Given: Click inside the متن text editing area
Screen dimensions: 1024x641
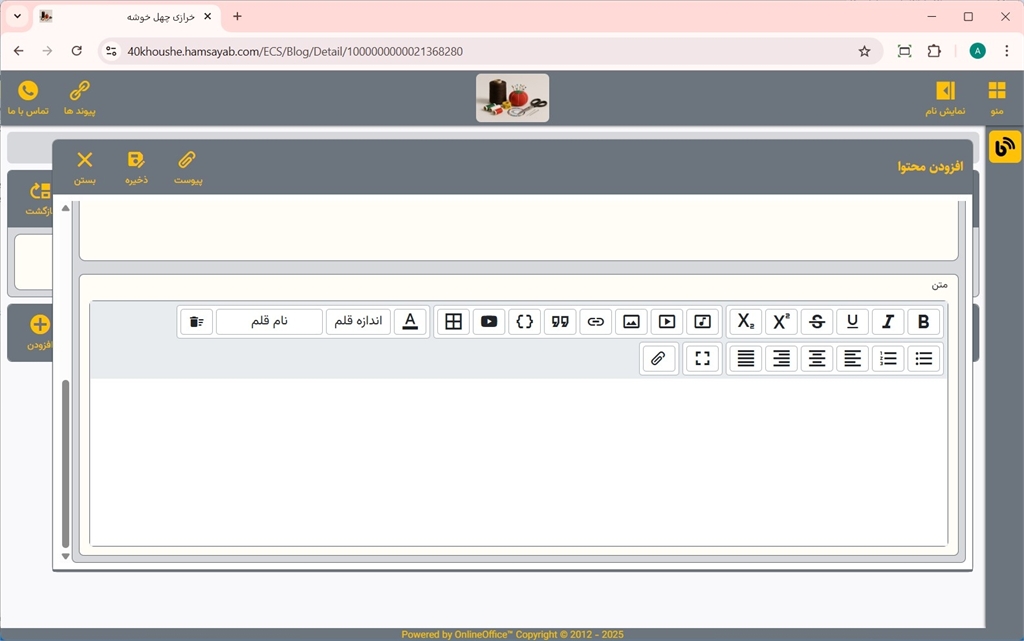Looking at the screenshot, I should pos(517,460).
